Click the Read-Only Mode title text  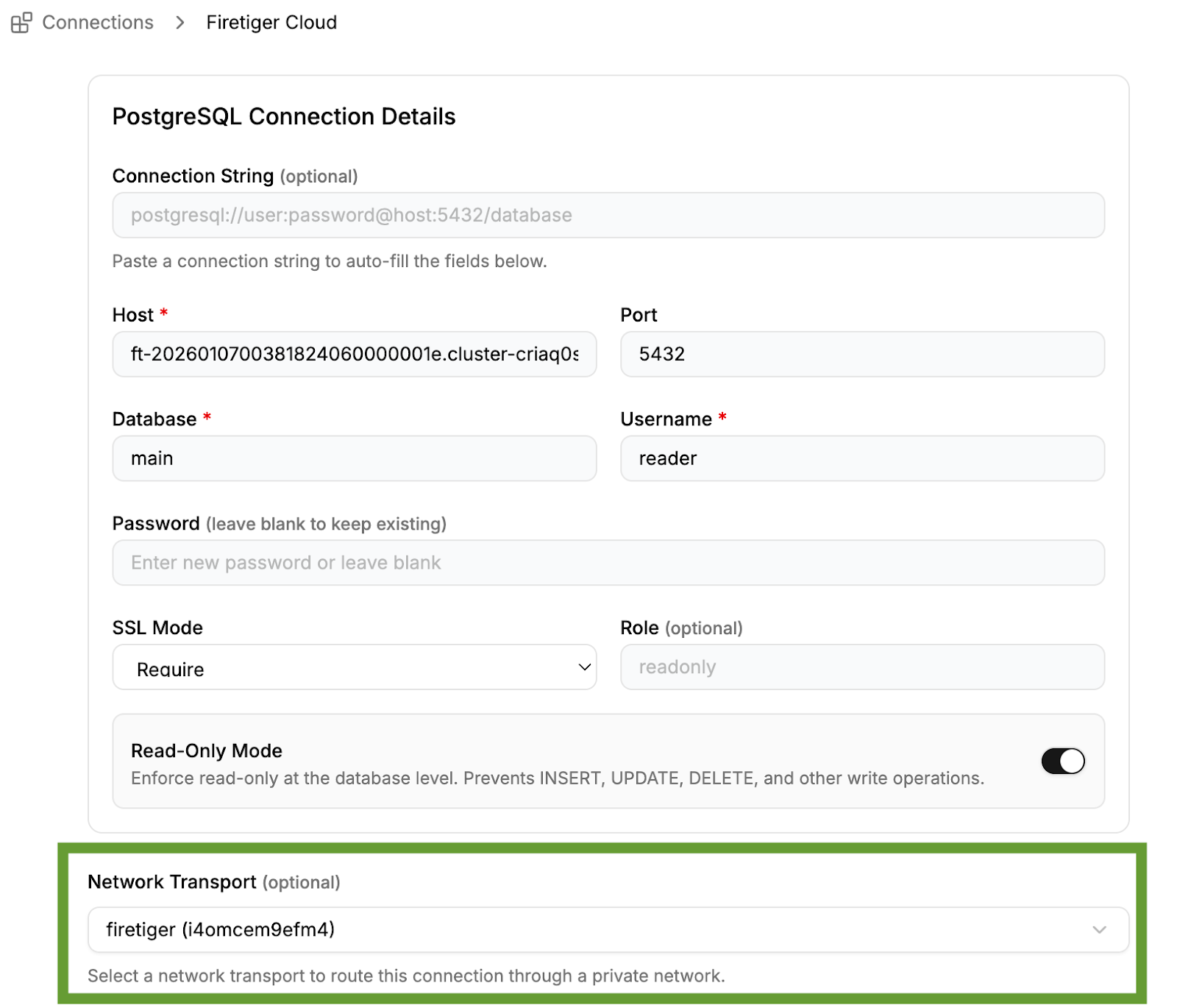click(x=206, y=750)
